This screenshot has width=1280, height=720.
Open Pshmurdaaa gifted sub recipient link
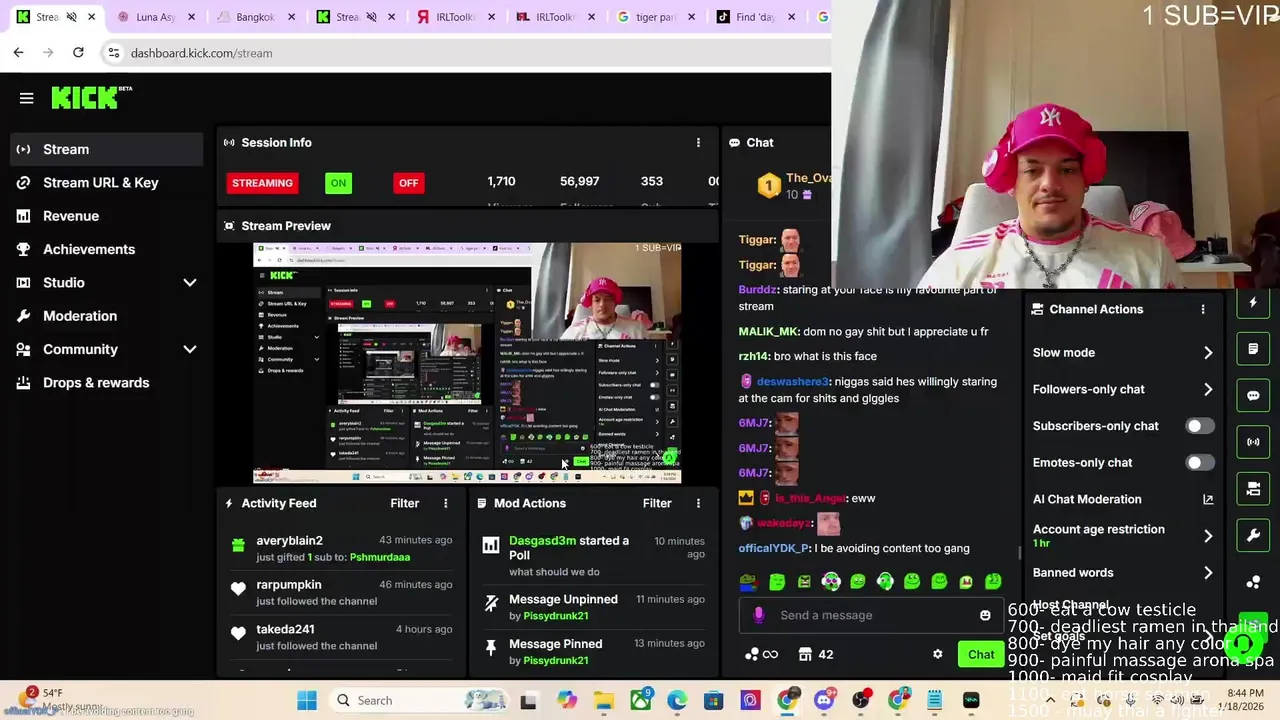[379, 557]
